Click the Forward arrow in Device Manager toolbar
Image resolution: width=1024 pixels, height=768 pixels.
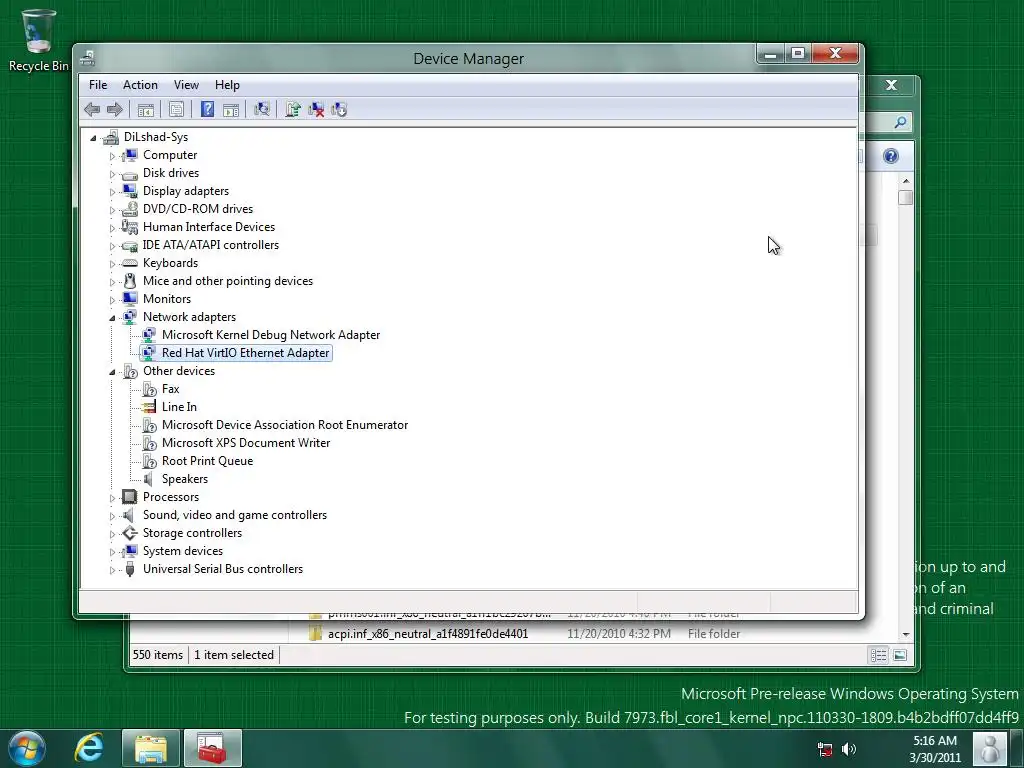pyautogui.click(x=115, y=110)
